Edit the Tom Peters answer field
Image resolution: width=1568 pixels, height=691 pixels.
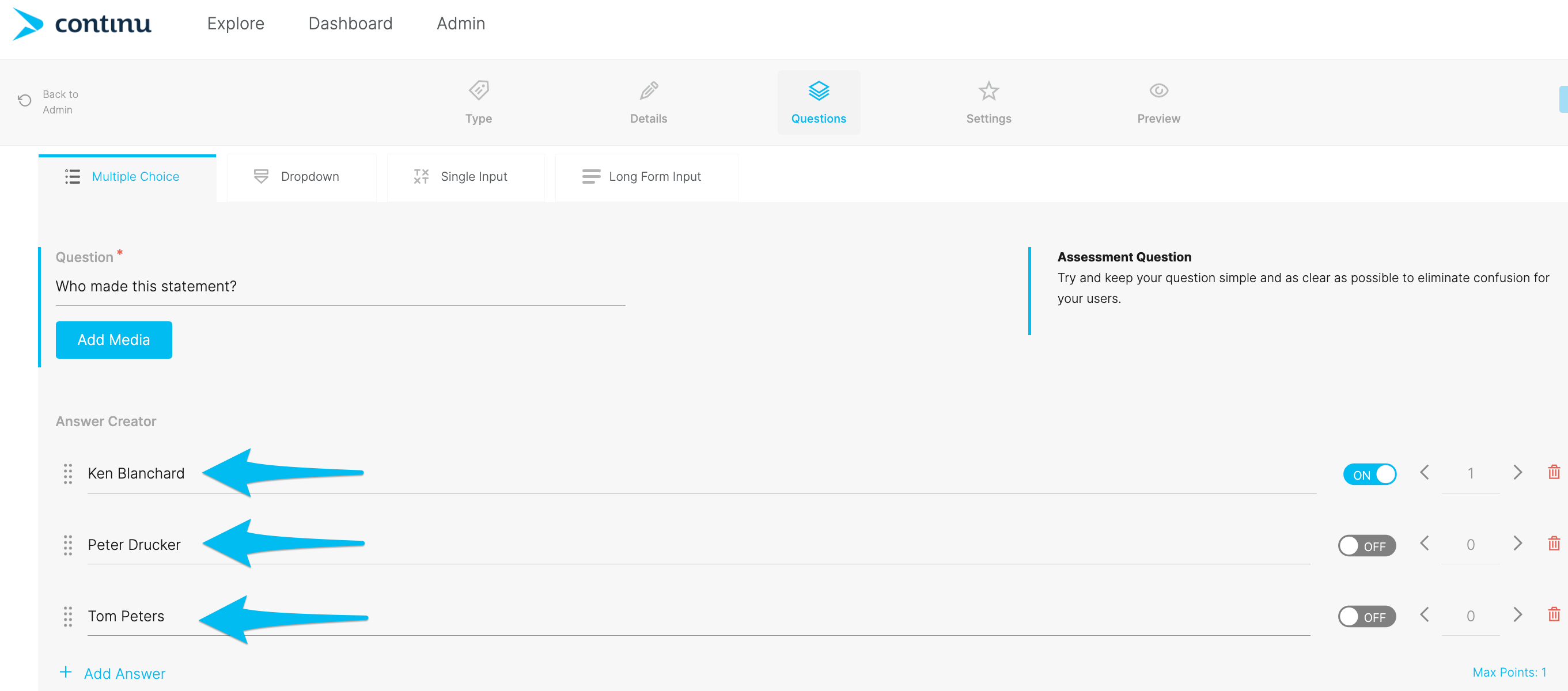pos(699,616)
